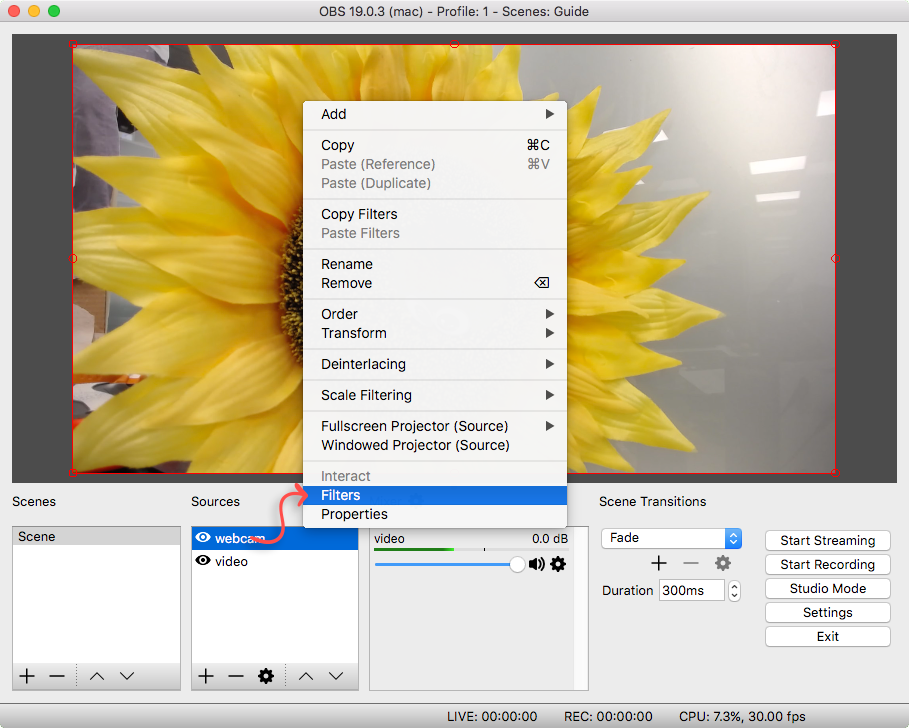Select the webcam source row

[x=275, y=538]
